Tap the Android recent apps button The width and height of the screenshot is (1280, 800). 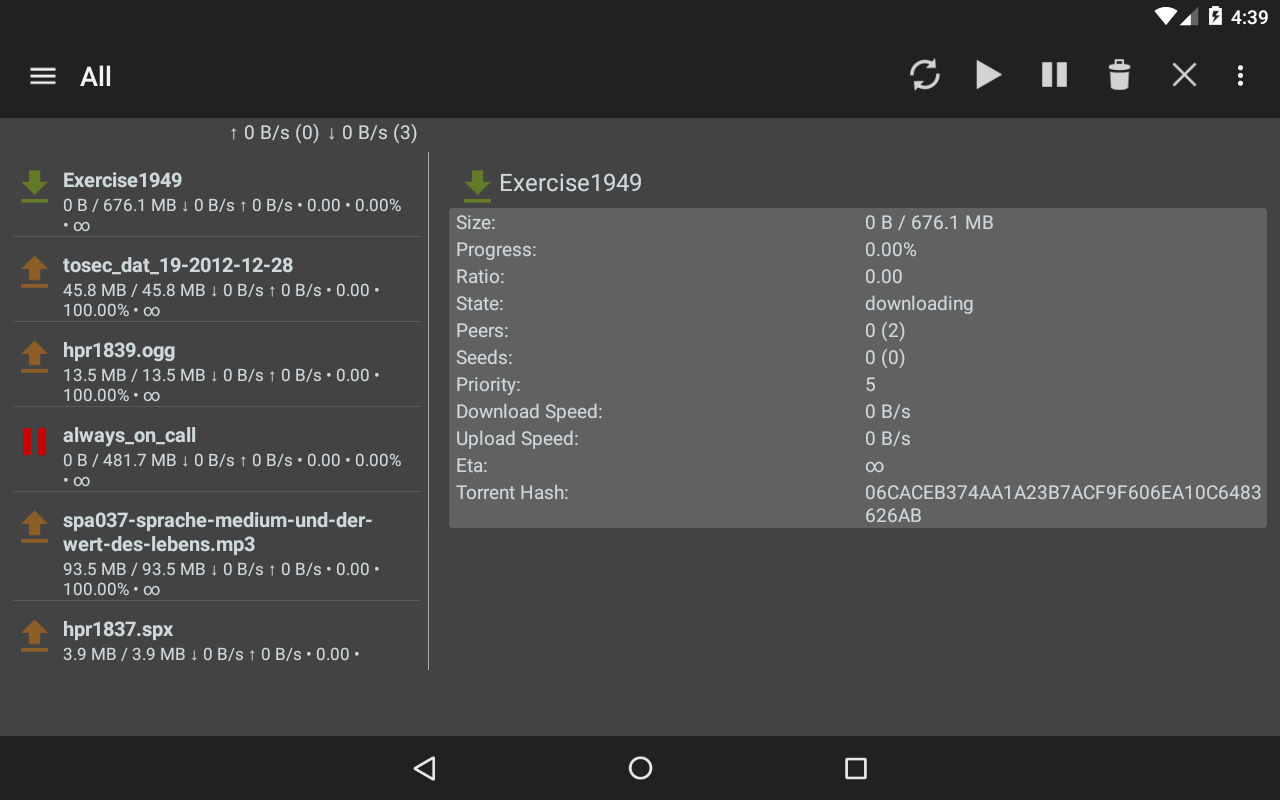coord(855,768)
